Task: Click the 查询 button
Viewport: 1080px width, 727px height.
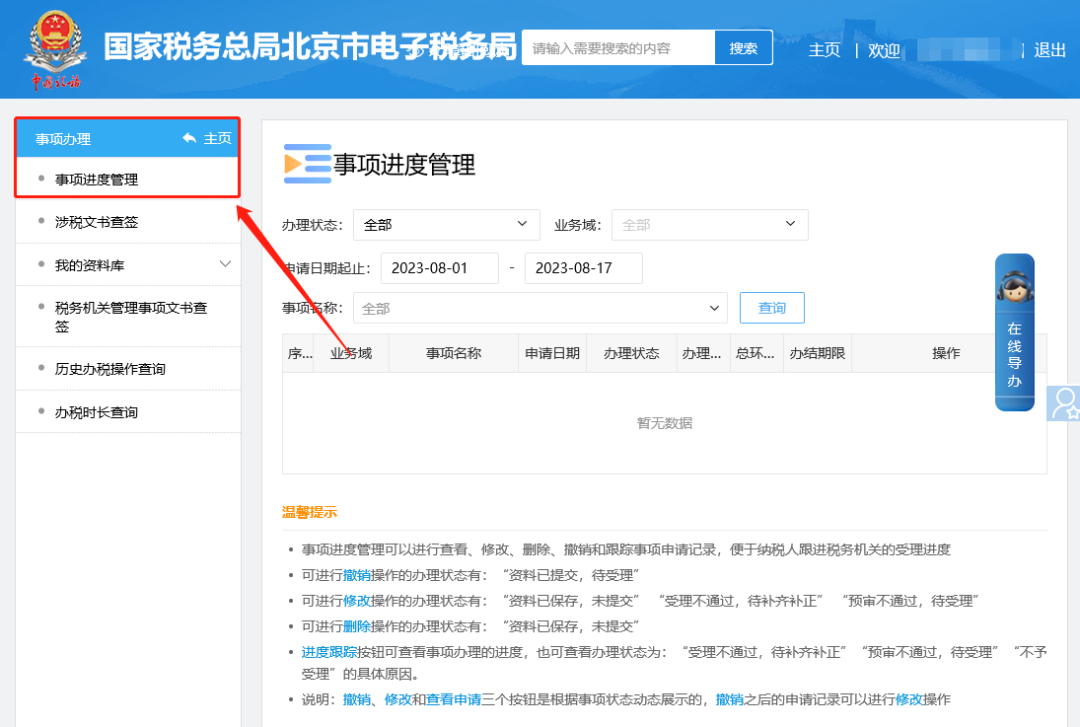Action: tap(772, 308)
